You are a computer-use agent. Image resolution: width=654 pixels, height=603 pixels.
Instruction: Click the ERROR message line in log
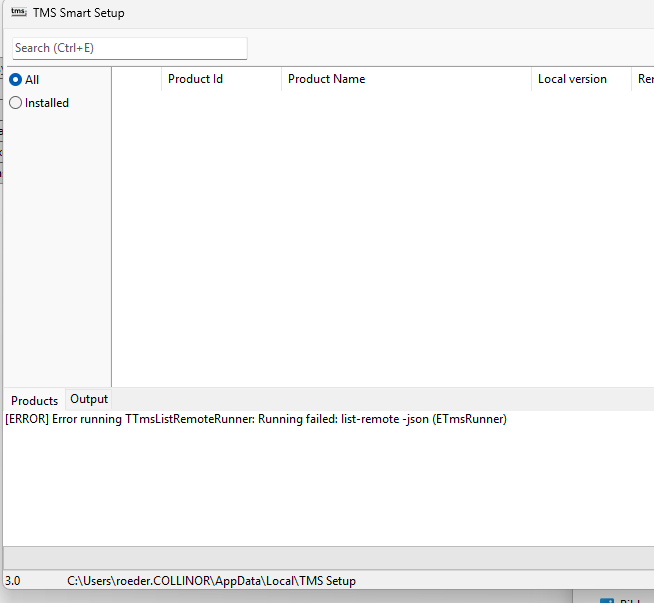pyautogui.click(x=256, y=419)
